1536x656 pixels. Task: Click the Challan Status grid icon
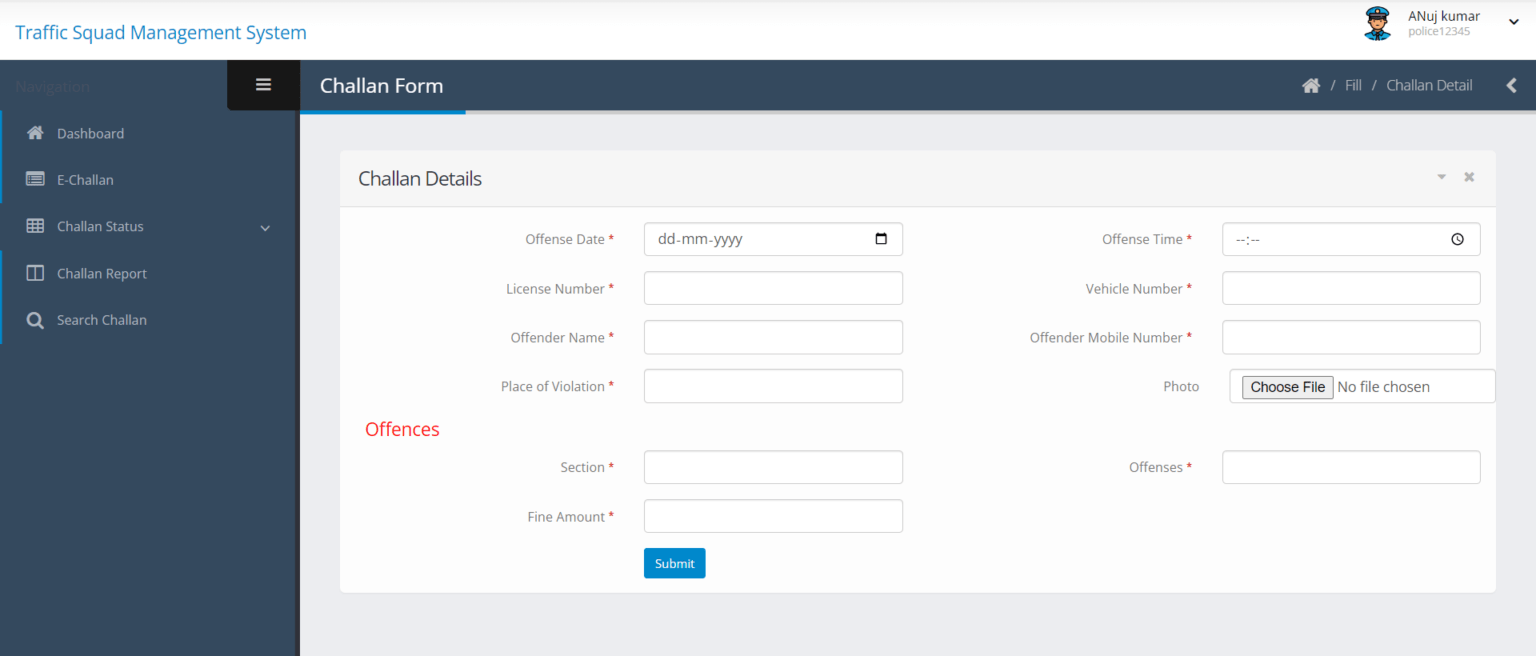coord(34,226)
